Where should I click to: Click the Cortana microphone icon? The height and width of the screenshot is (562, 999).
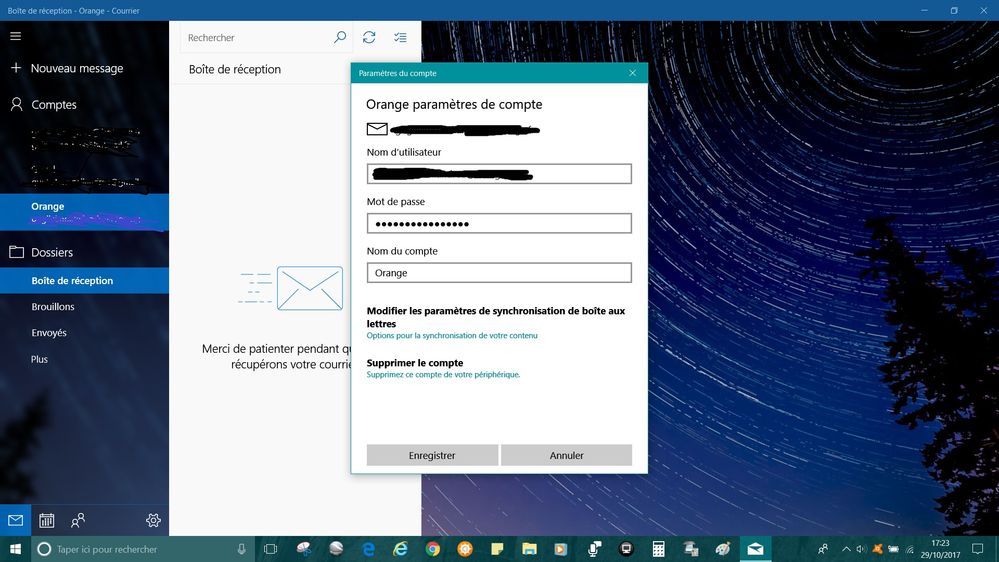click(x=241, y=549)
